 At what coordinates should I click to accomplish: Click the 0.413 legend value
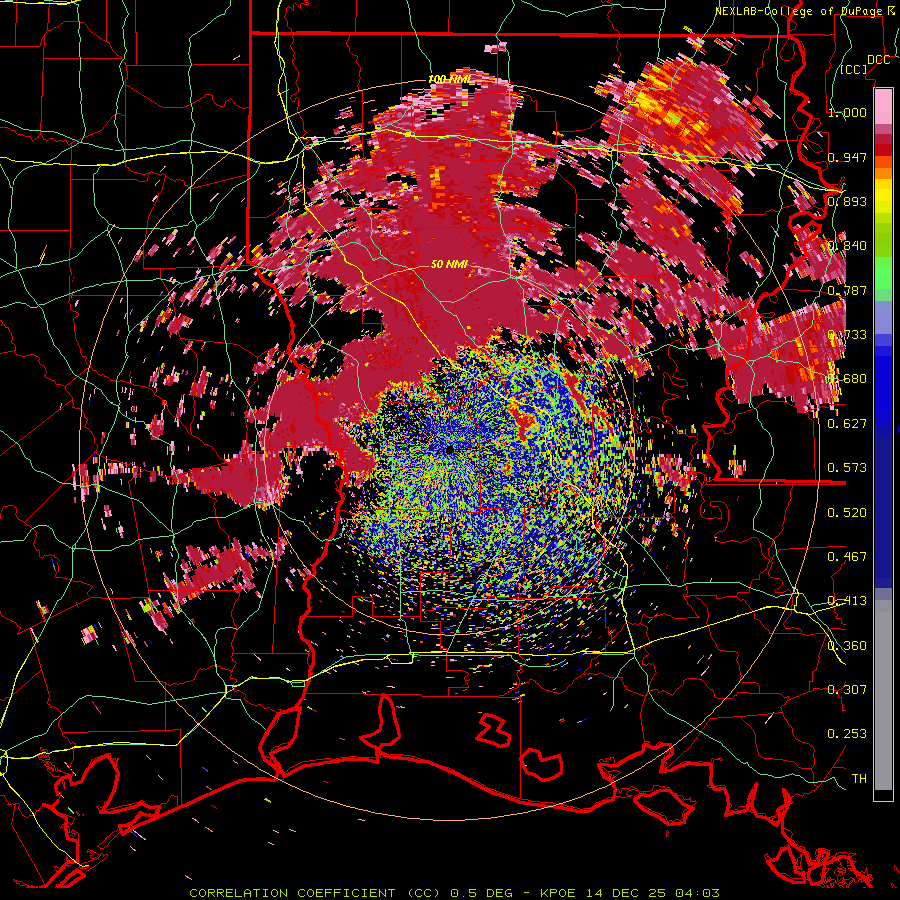(847, 601)
